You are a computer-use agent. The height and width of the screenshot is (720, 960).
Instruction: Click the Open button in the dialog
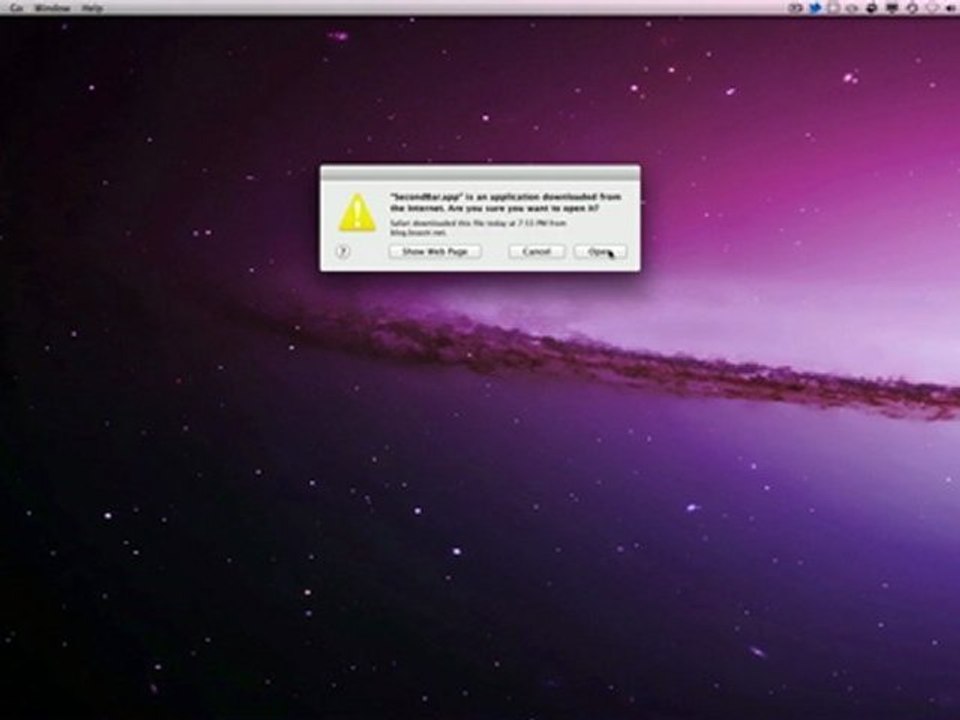(x=600, y=252)
